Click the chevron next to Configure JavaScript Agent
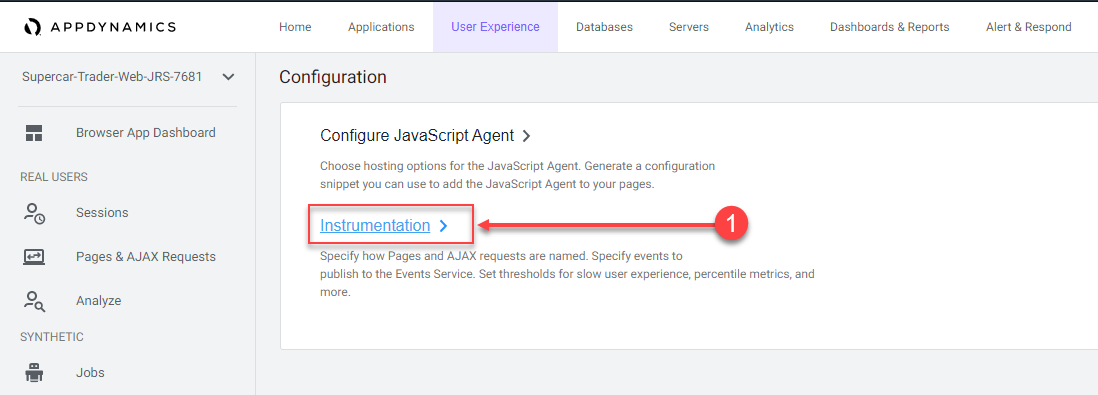1098x395 pixels. point(527,135)
